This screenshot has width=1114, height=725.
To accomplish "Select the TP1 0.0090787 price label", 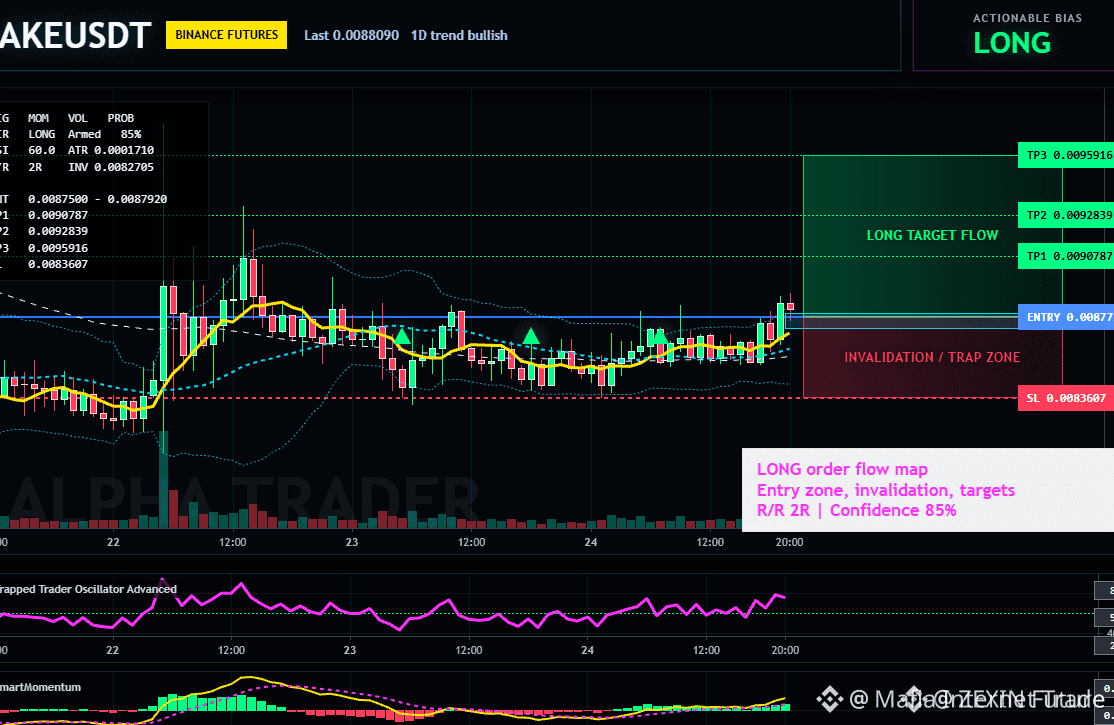I will pyautogui.click(x=1066, y=256).
